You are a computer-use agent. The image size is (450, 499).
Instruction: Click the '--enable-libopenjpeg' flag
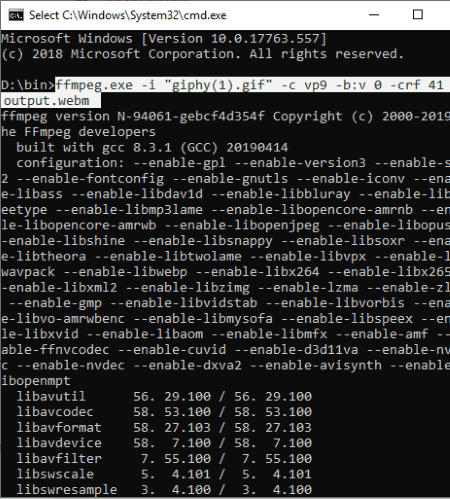coord(242,225)
